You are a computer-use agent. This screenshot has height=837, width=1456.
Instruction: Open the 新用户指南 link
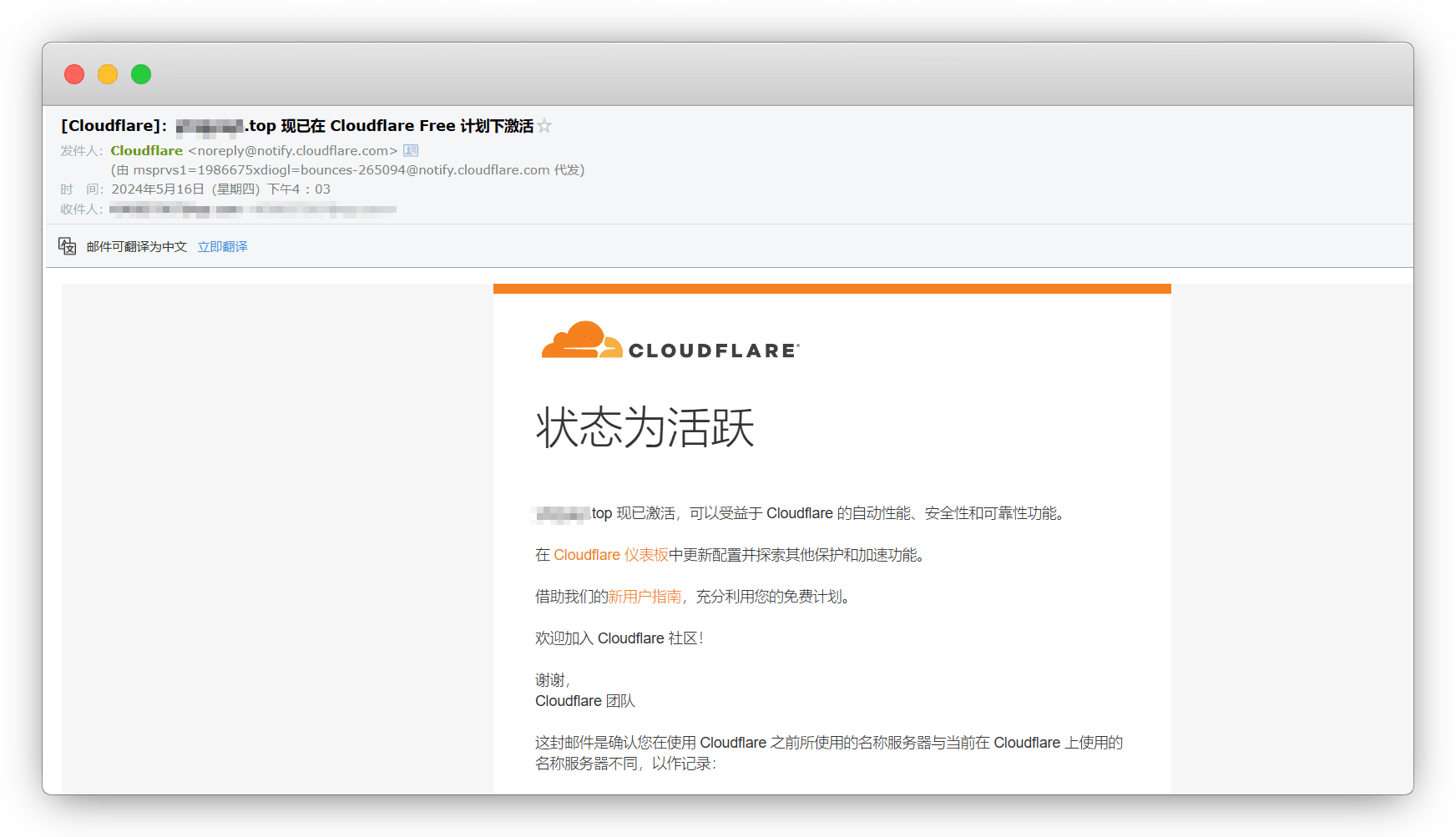pyautogui.click(x=645, y=597)
